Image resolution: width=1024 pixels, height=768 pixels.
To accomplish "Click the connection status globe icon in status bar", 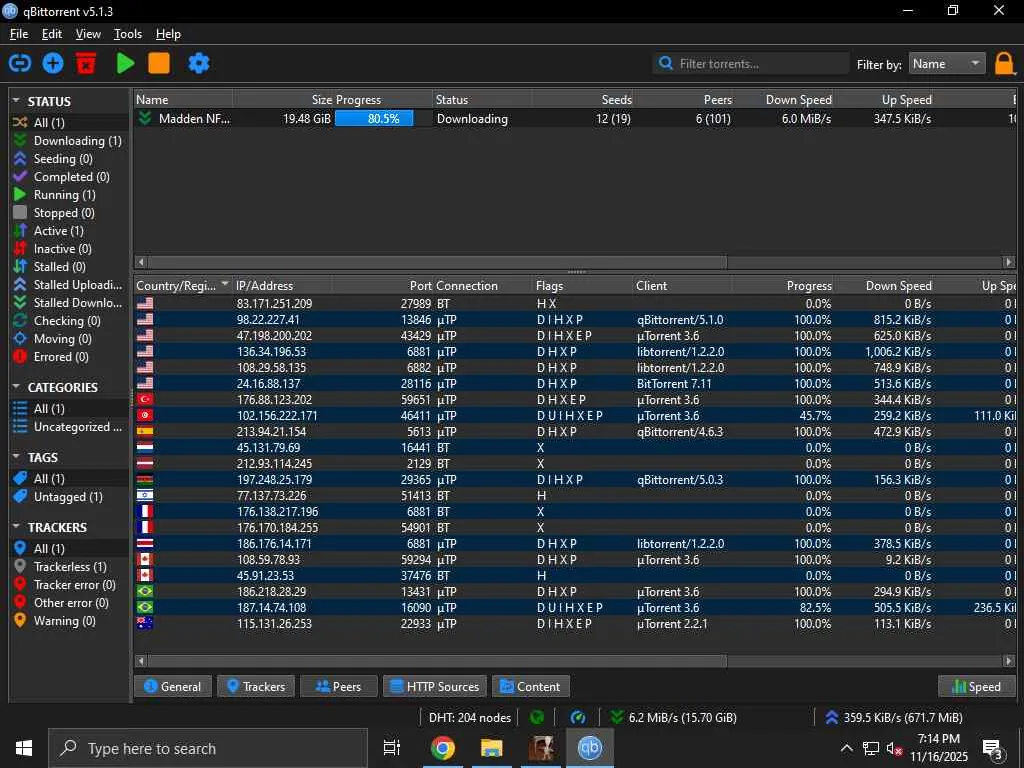I will coord(537,718).
